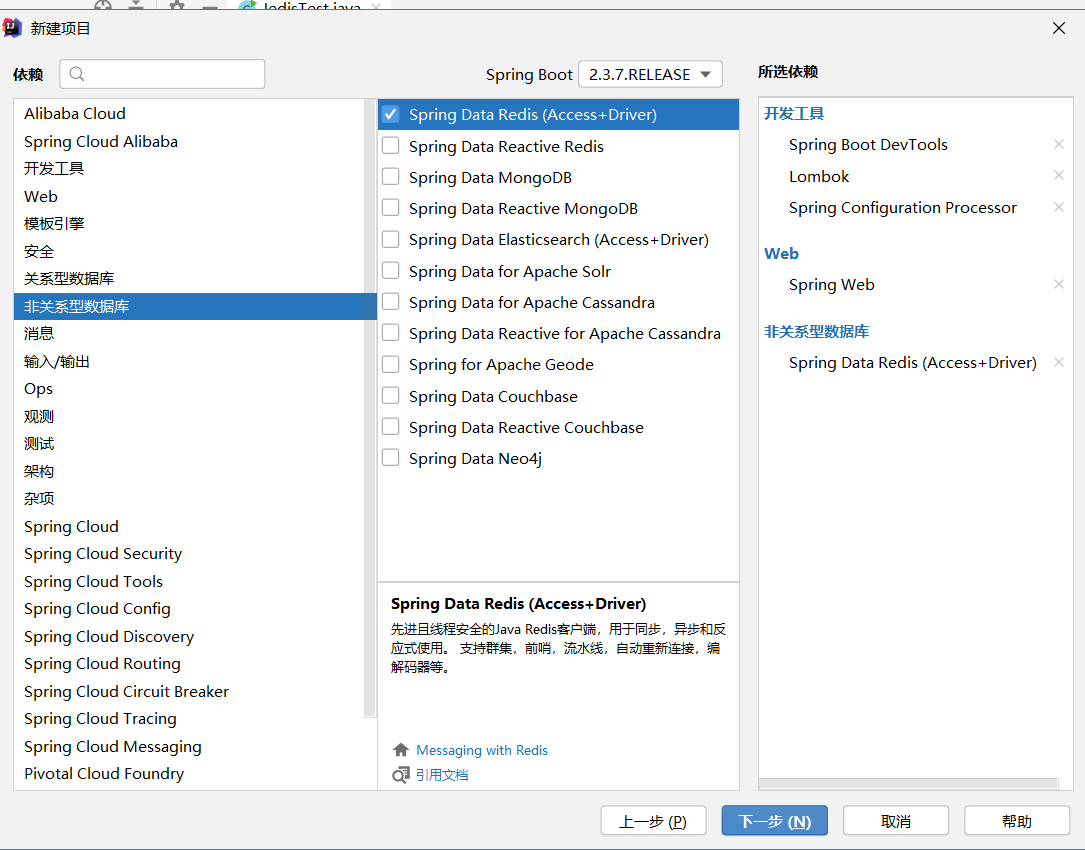Remove selected Spring Data Redis via X icon

[1059, 363]
